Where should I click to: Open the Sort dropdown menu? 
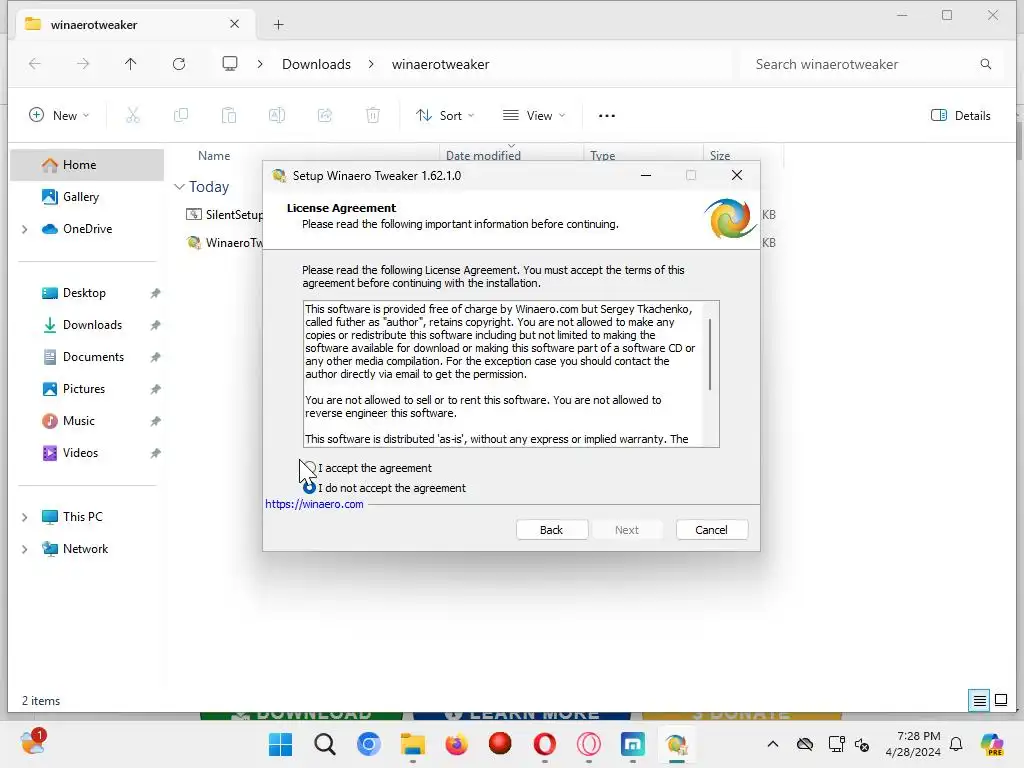(445, 116)
